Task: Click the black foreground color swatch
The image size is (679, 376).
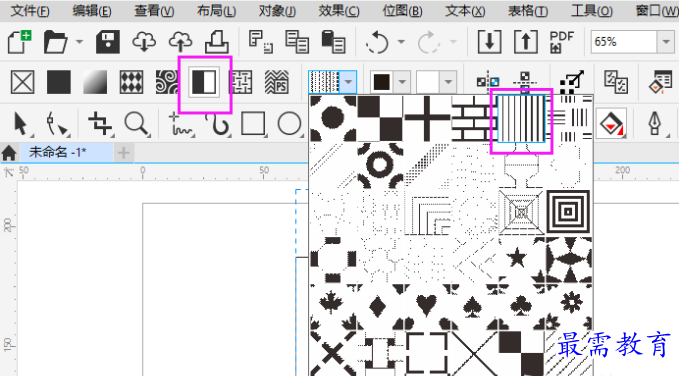Action: pos(382,82)
